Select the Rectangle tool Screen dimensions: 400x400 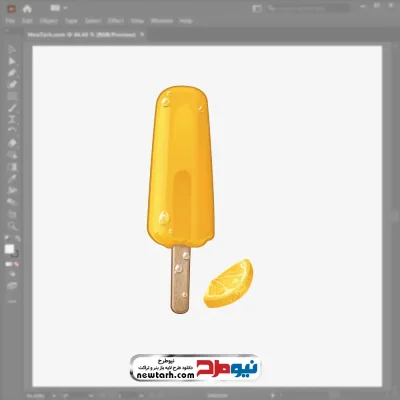(12, 96)
